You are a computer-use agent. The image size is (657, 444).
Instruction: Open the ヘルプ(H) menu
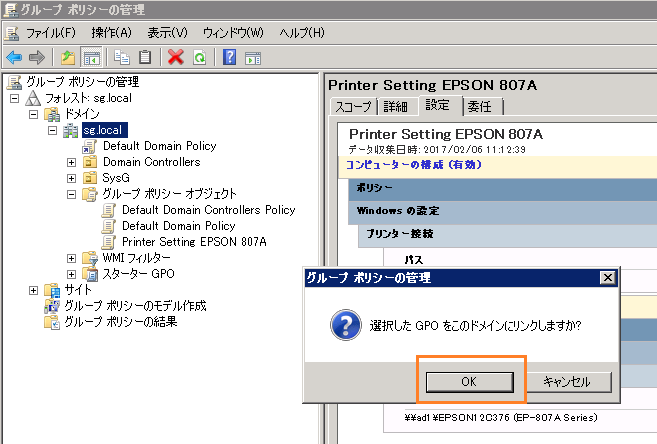pyautogui.click(x=302, y=33)
